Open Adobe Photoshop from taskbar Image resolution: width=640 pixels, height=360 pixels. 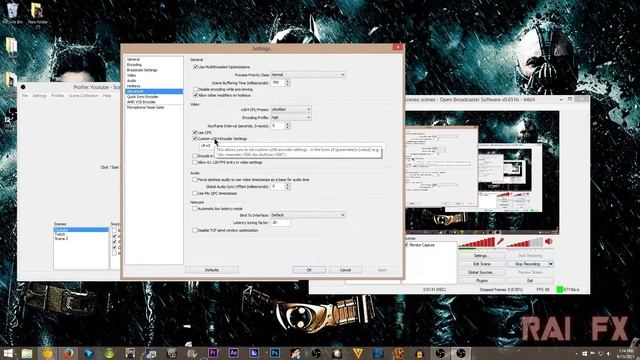click(275, 353)
